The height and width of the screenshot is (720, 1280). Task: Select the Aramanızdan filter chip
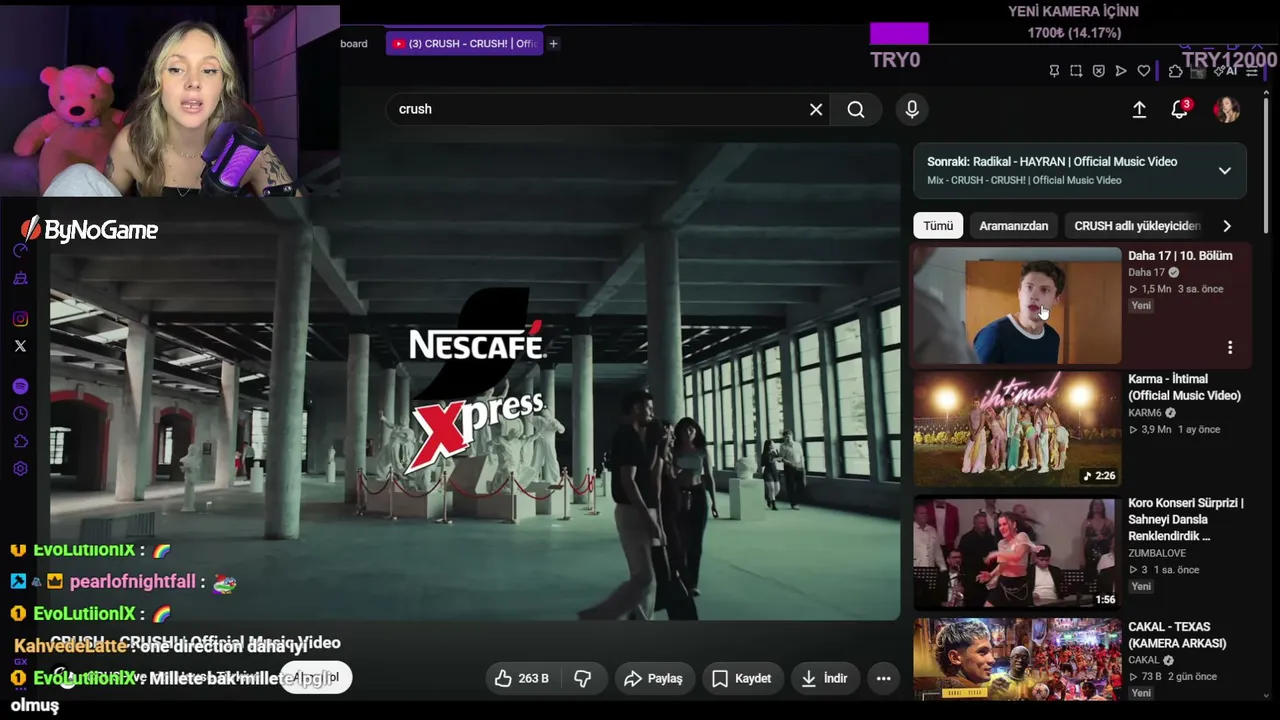coord(1014,226)
